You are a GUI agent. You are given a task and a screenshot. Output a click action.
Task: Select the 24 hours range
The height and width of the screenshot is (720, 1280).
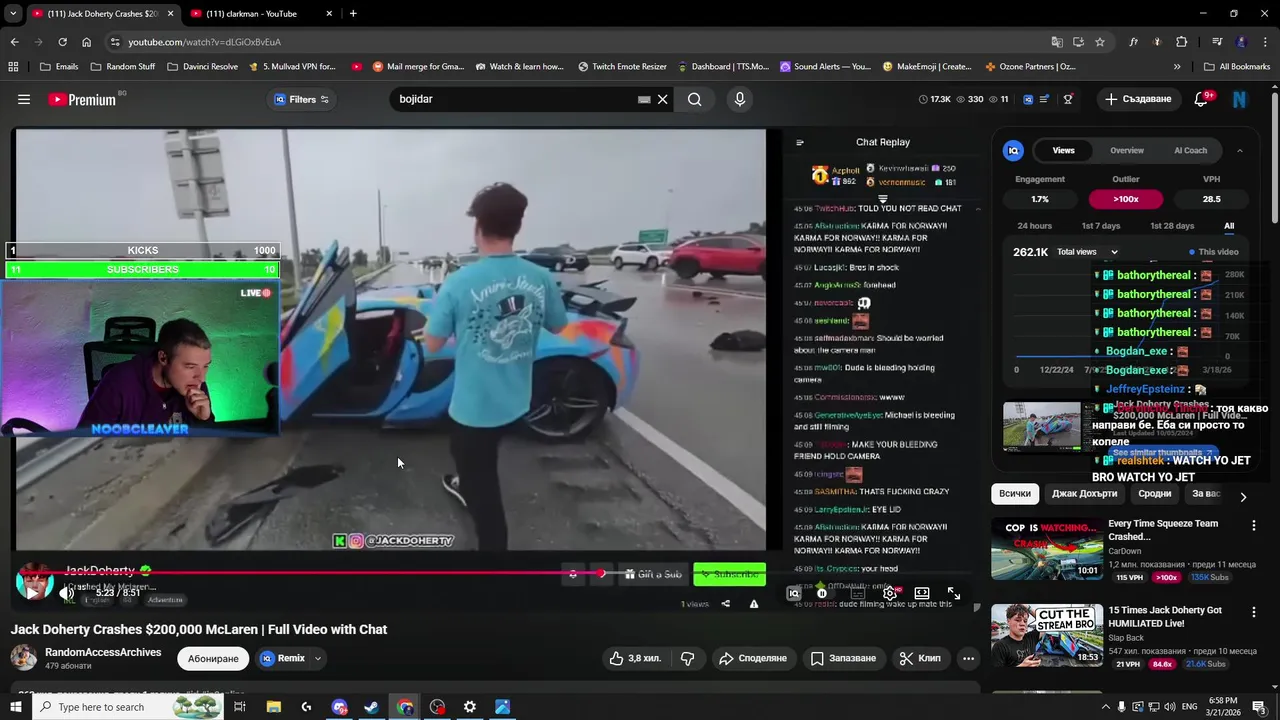1034,226
